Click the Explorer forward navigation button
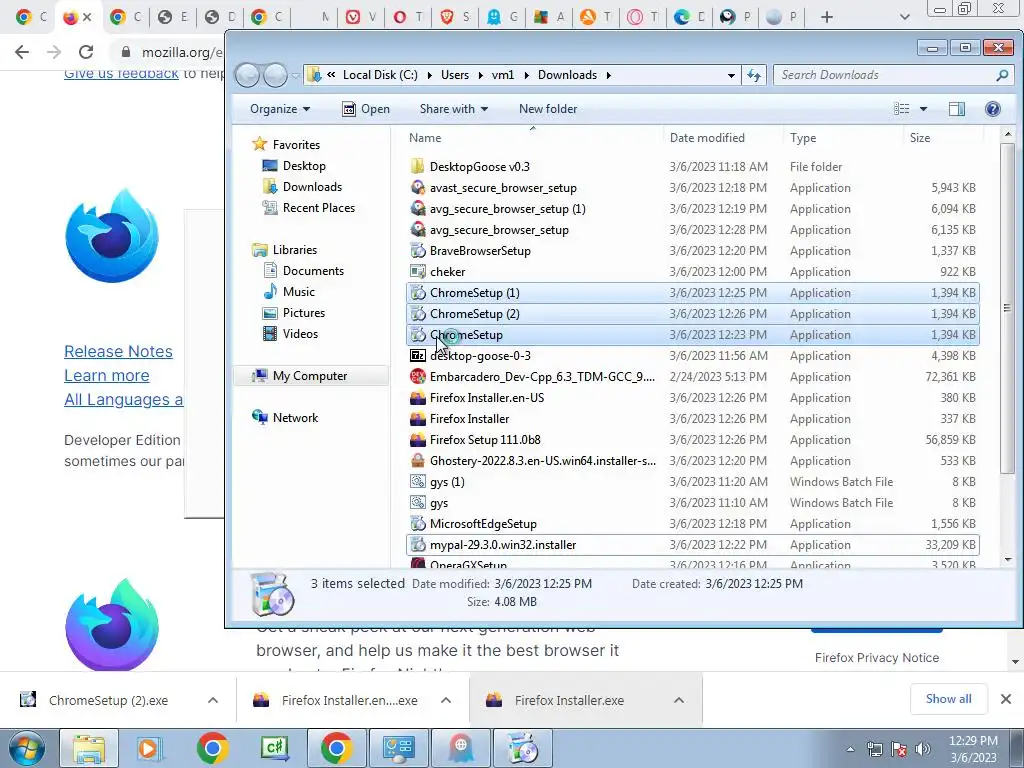 point(275,75)
